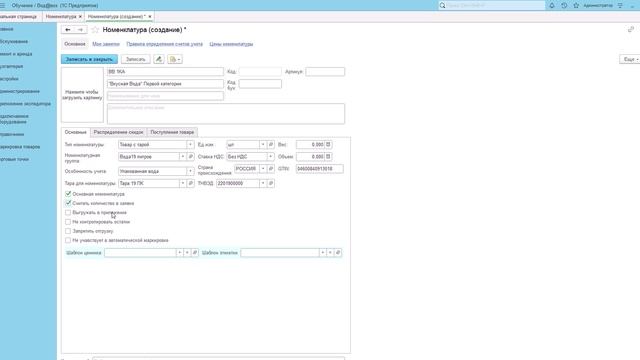Close the 'Номенклатура' tab

point(80,16)
